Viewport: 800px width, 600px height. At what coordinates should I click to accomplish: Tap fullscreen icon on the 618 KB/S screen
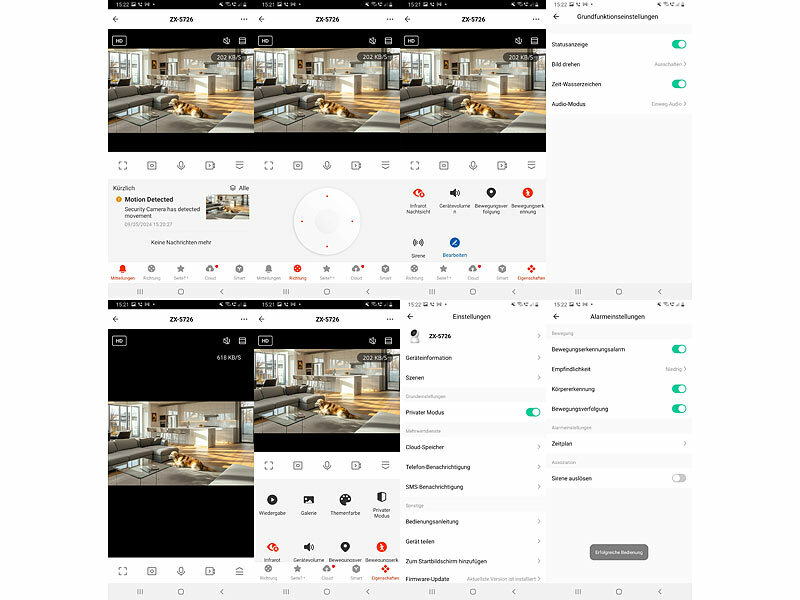123,571
